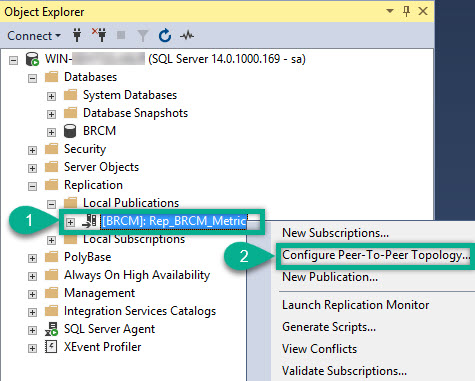Expand the Security folder
The height and width of the screenshot is (381, 475).
pyautogui.click(x=32, y=150)
